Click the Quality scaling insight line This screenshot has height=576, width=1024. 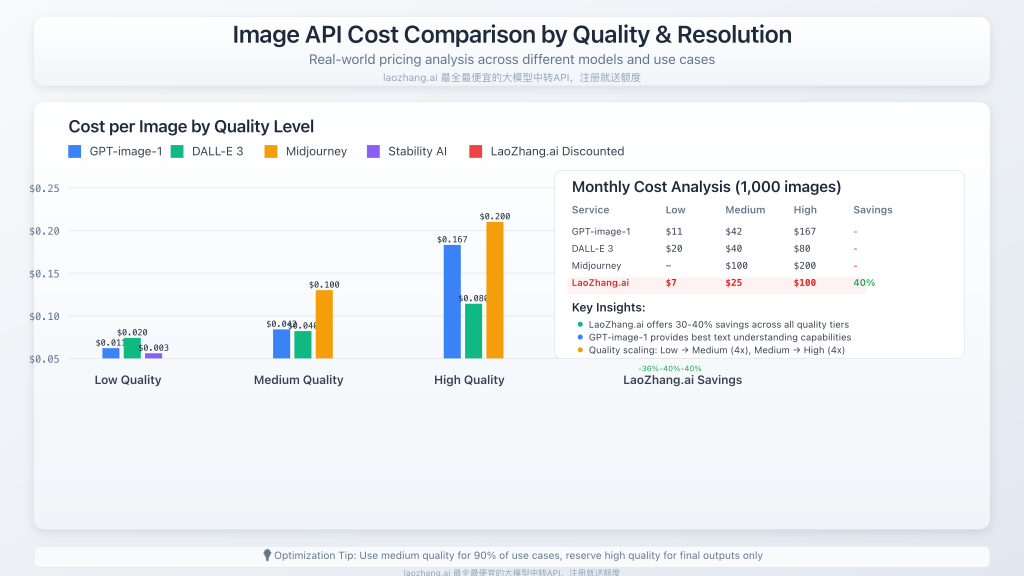click(x=716, y=350)
